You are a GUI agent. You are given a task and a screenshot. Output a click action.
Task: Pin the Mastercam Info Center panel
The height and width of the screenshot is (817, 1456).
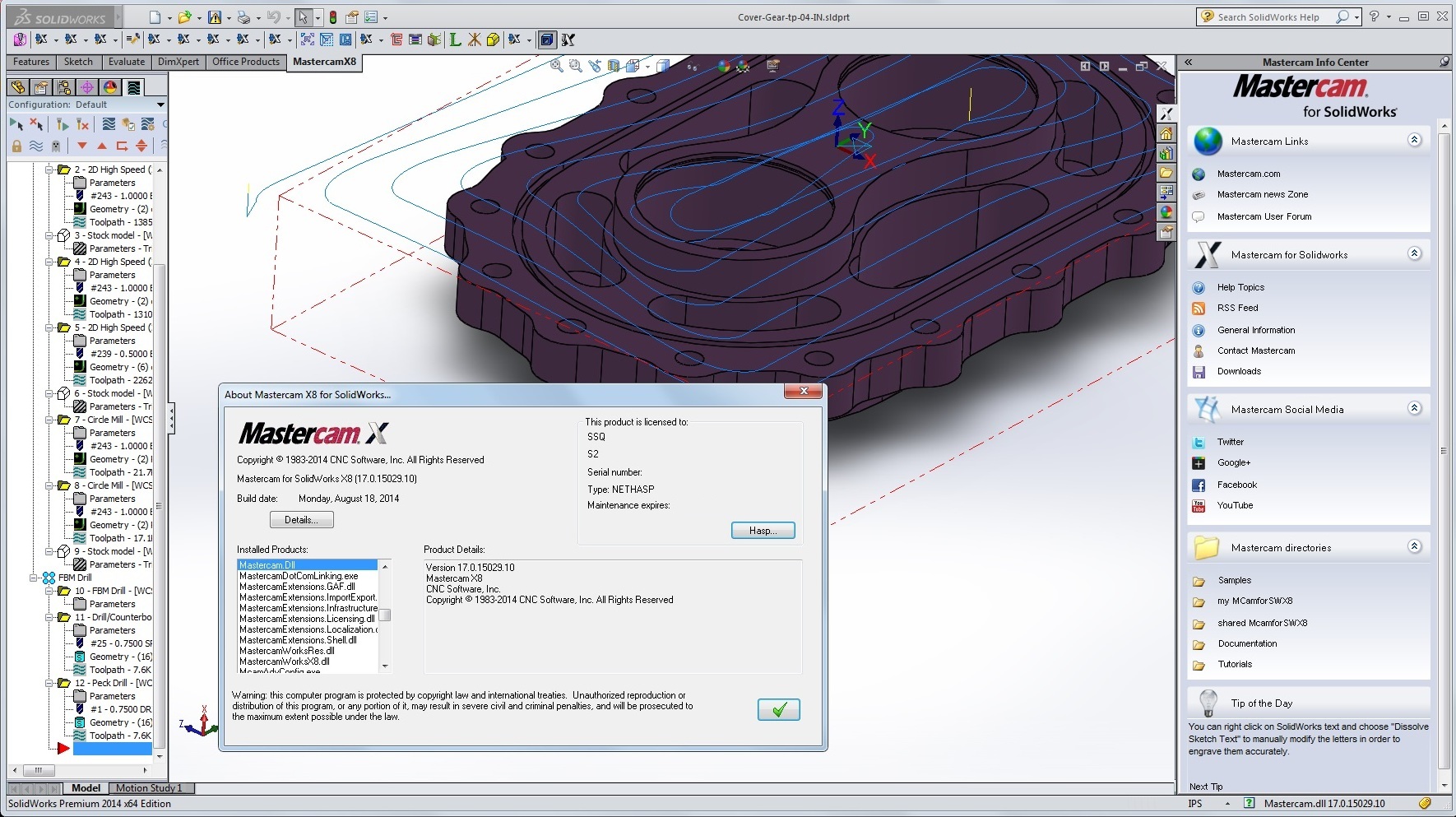pyautogui.click(x=1444, y=62)
